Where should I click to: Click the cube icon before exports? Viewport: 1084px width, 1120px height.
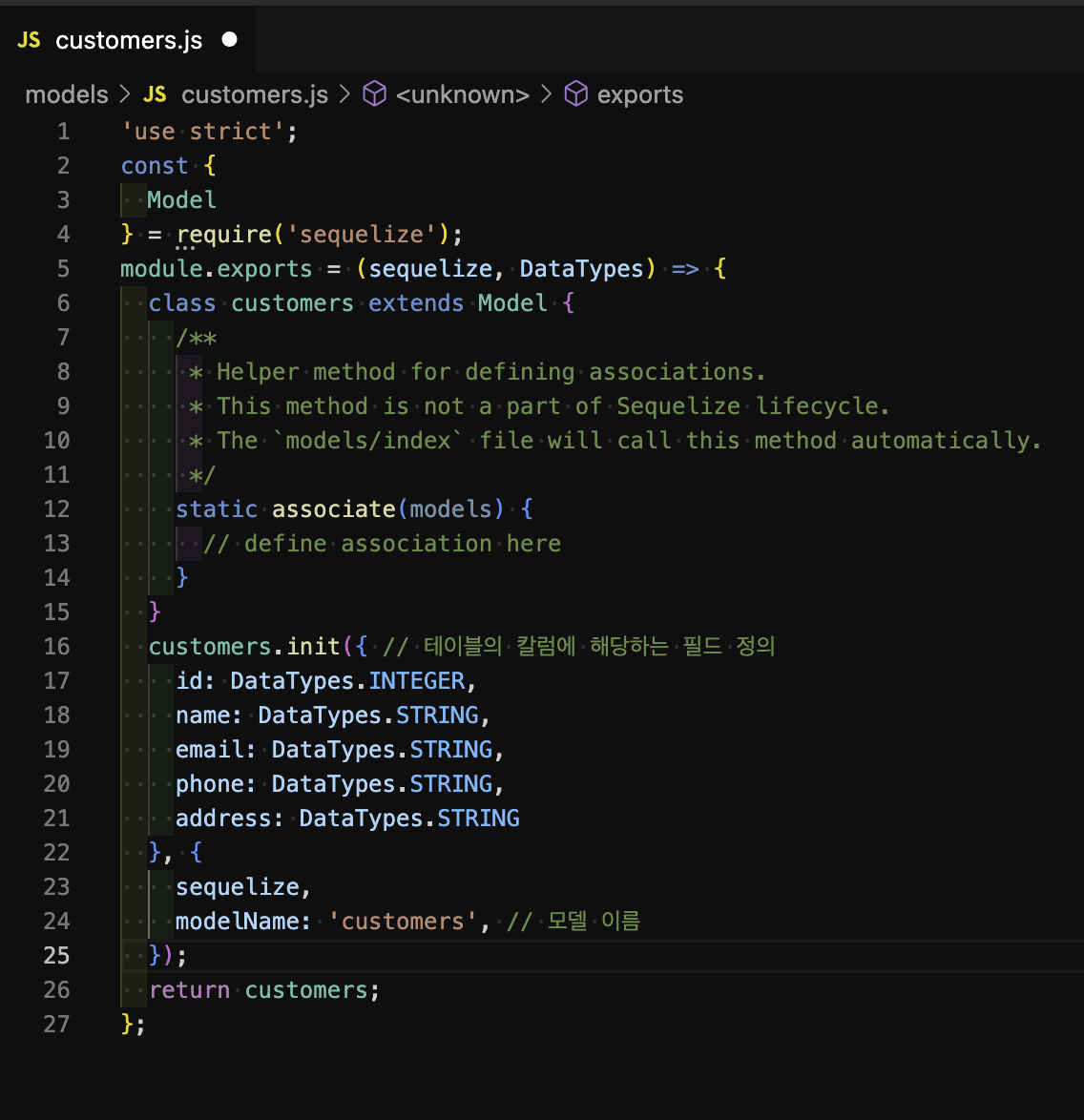click(576, 93)
